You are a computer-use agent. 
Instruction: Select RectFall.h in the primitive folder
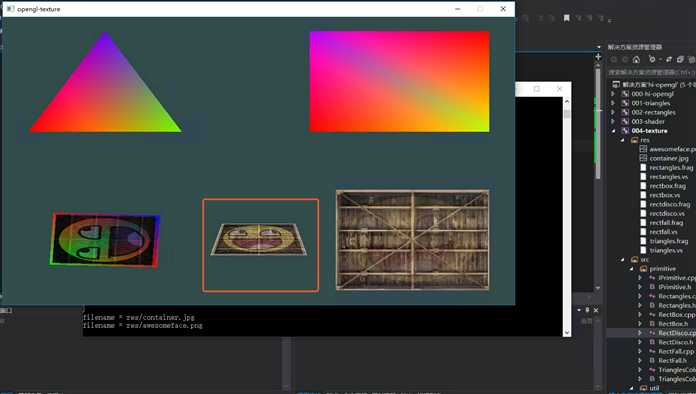[673, 360]
